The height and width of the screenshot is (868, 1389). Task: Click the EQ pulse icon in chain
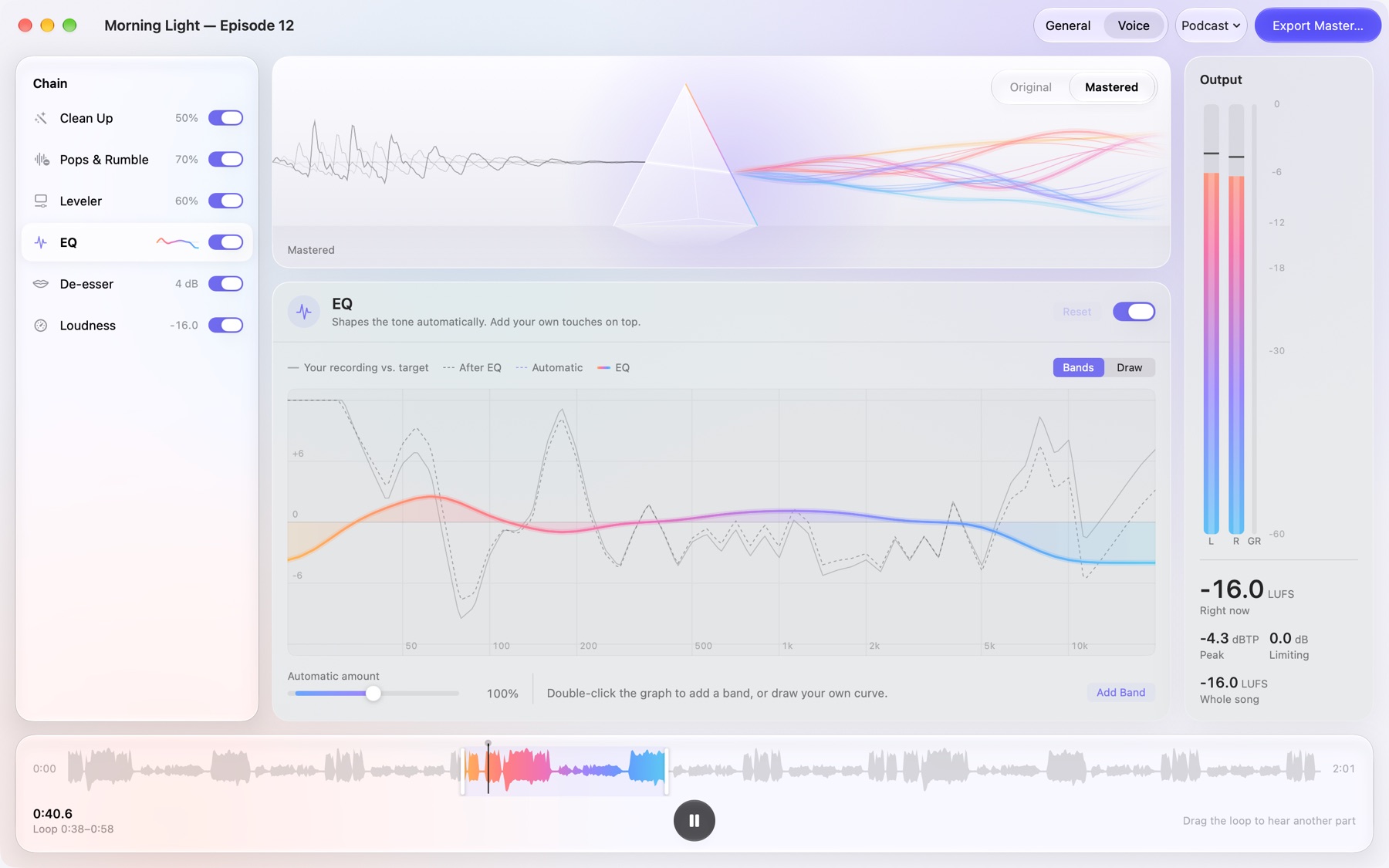point(41,242)
